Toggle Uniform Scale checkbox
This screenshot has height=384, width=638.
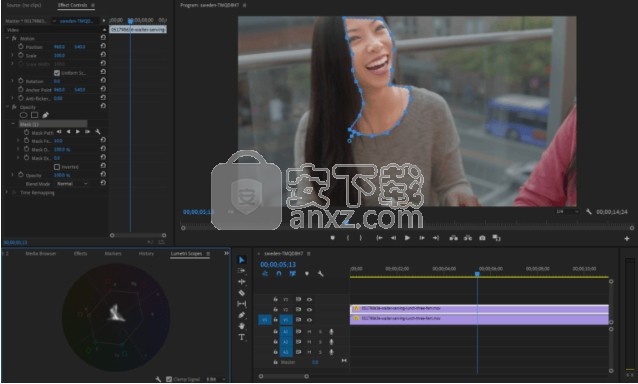pyautogui.click(x=57, y=73)
